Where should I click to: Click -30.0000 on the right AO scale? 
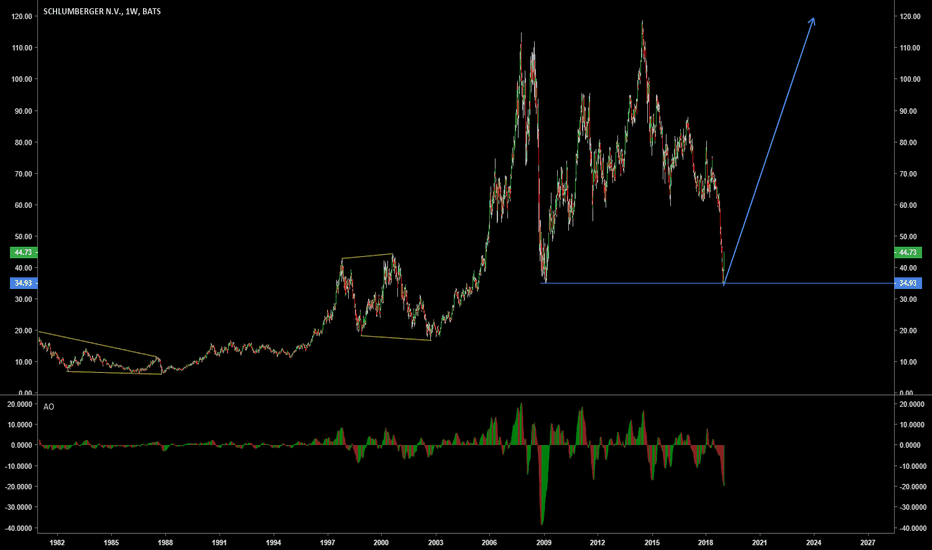click(x=912, y=508)
